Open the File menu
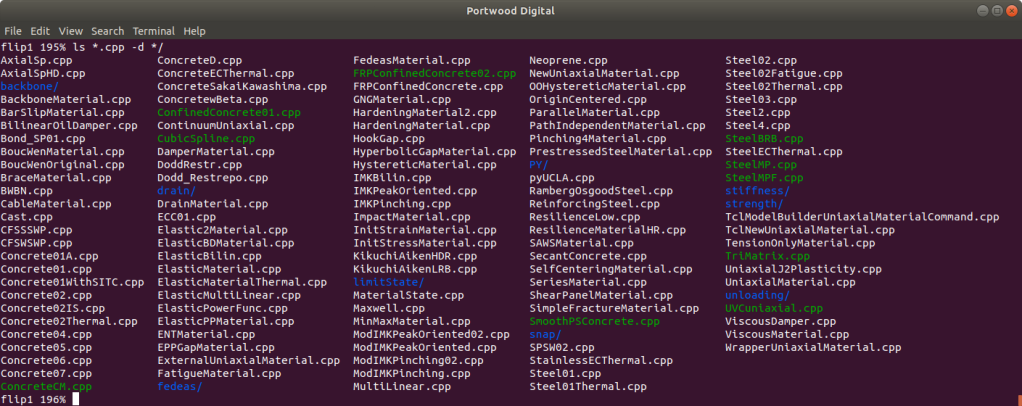 [x=13, y=31]
